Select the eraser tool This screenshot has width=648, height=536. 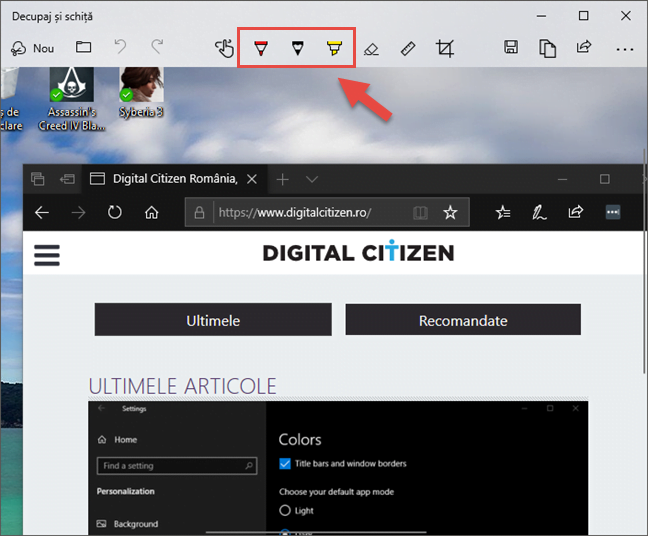click(x=371, y=49)
